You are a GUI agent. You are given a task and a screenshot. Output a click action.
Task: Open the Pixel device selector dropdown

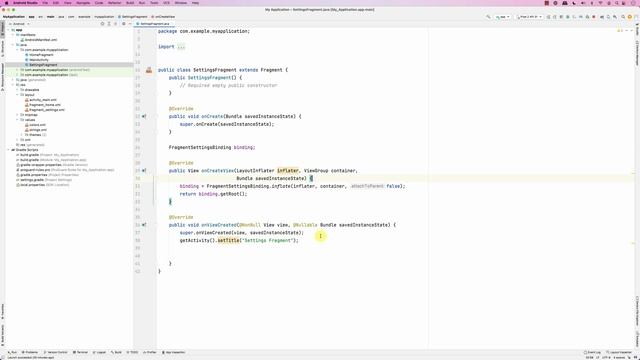(x=529, y=17)
